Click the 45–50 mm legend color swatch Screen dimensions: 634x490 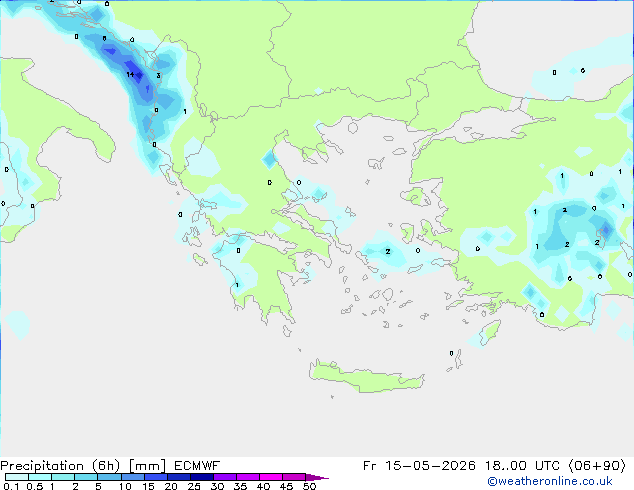[x=294, y=477]
